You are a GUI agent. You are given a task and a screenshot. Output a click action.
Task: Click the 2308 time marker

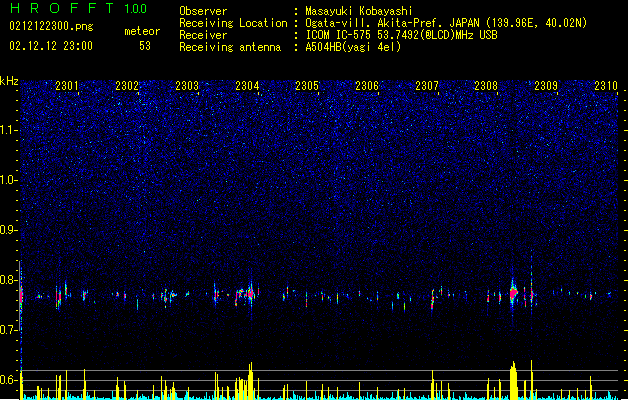(486, 86)
